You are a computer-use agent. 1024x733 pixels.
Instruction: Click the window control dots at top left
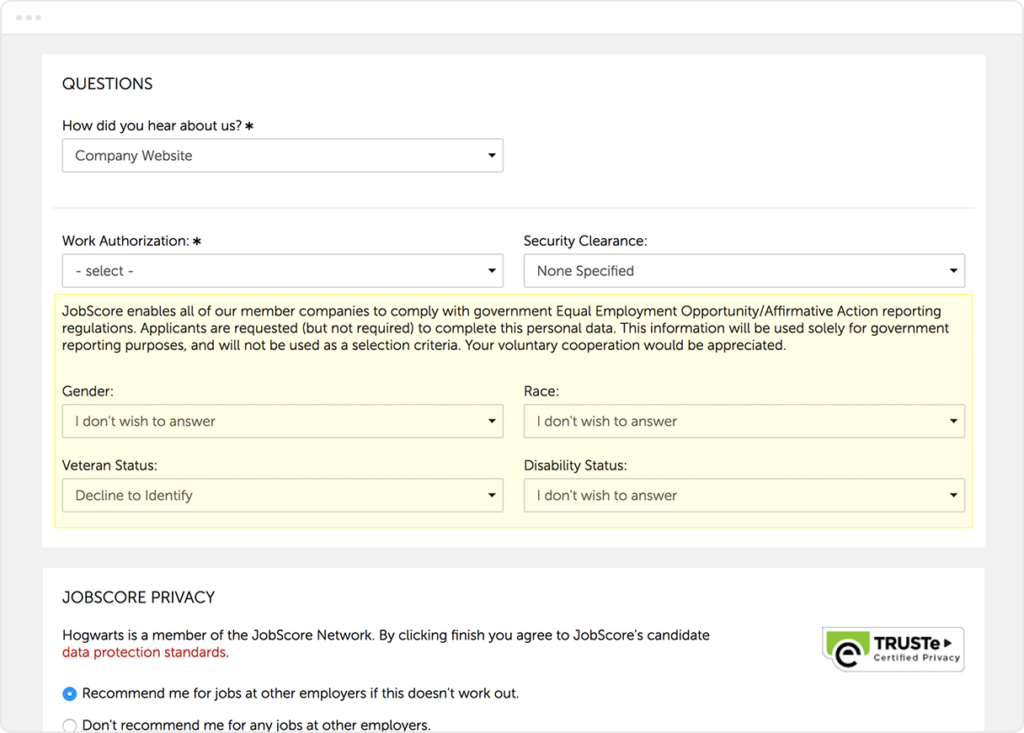30,16
